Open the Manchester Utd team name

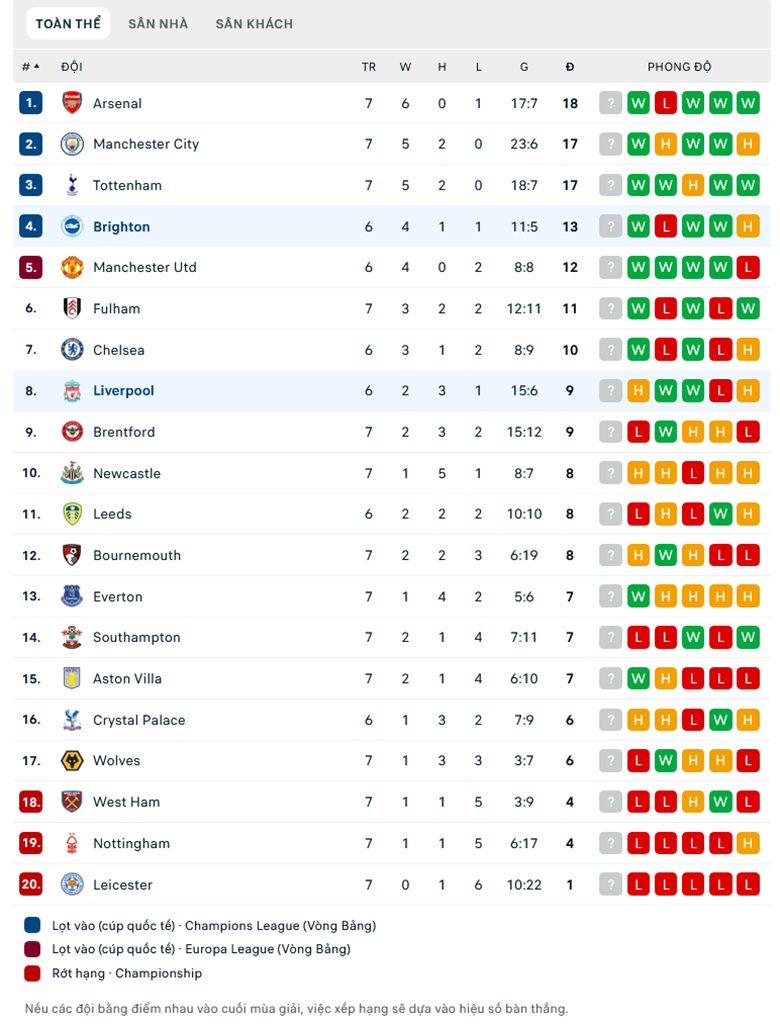coord(144,267)
